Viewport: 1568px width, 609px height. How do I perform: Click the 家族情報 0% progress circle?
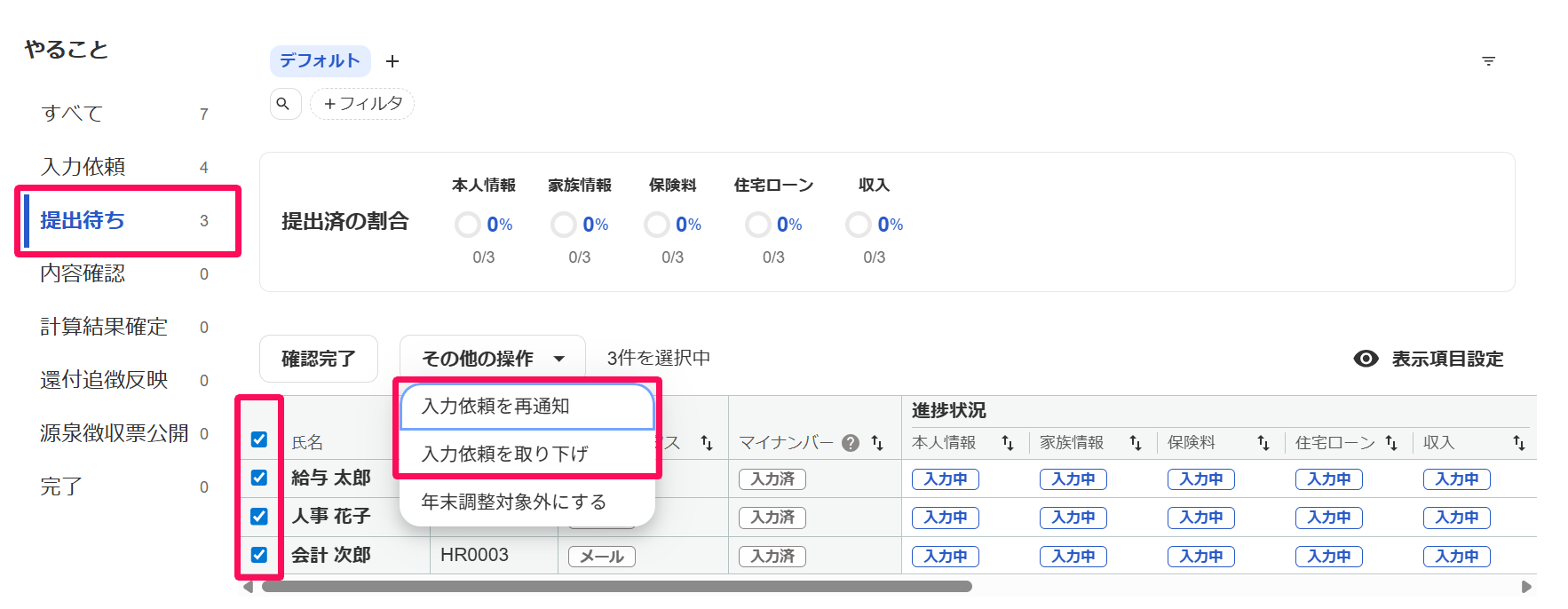click(x=564, y=225)
